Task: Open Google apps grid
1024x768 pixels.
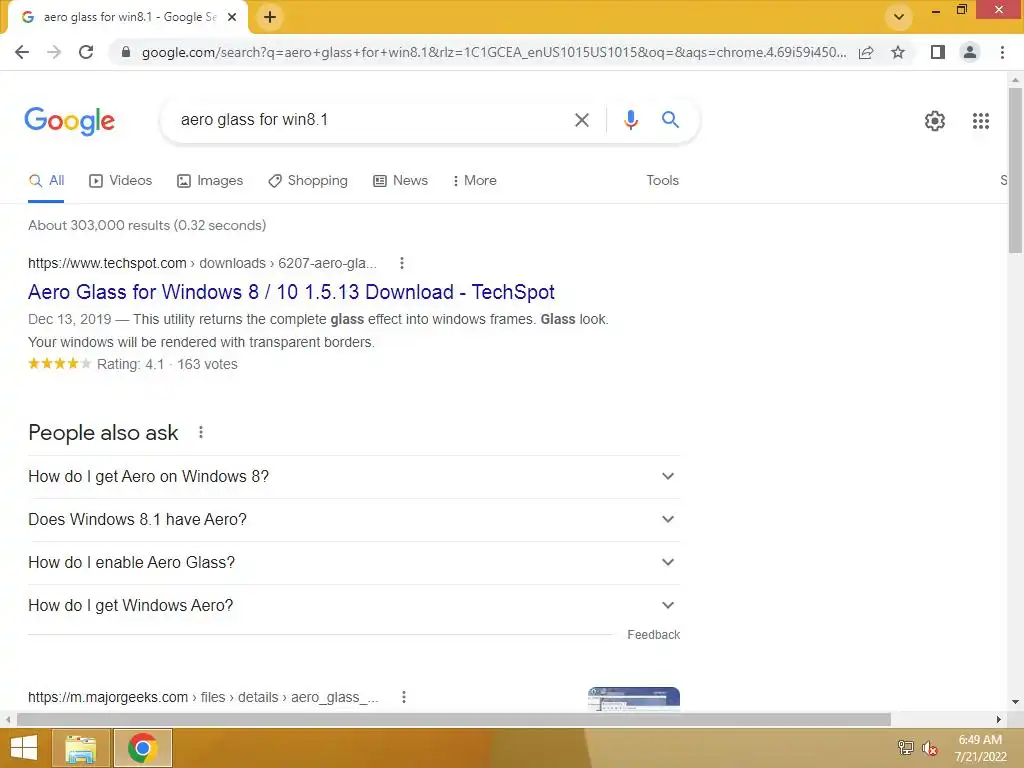Action: pos(980,121)
